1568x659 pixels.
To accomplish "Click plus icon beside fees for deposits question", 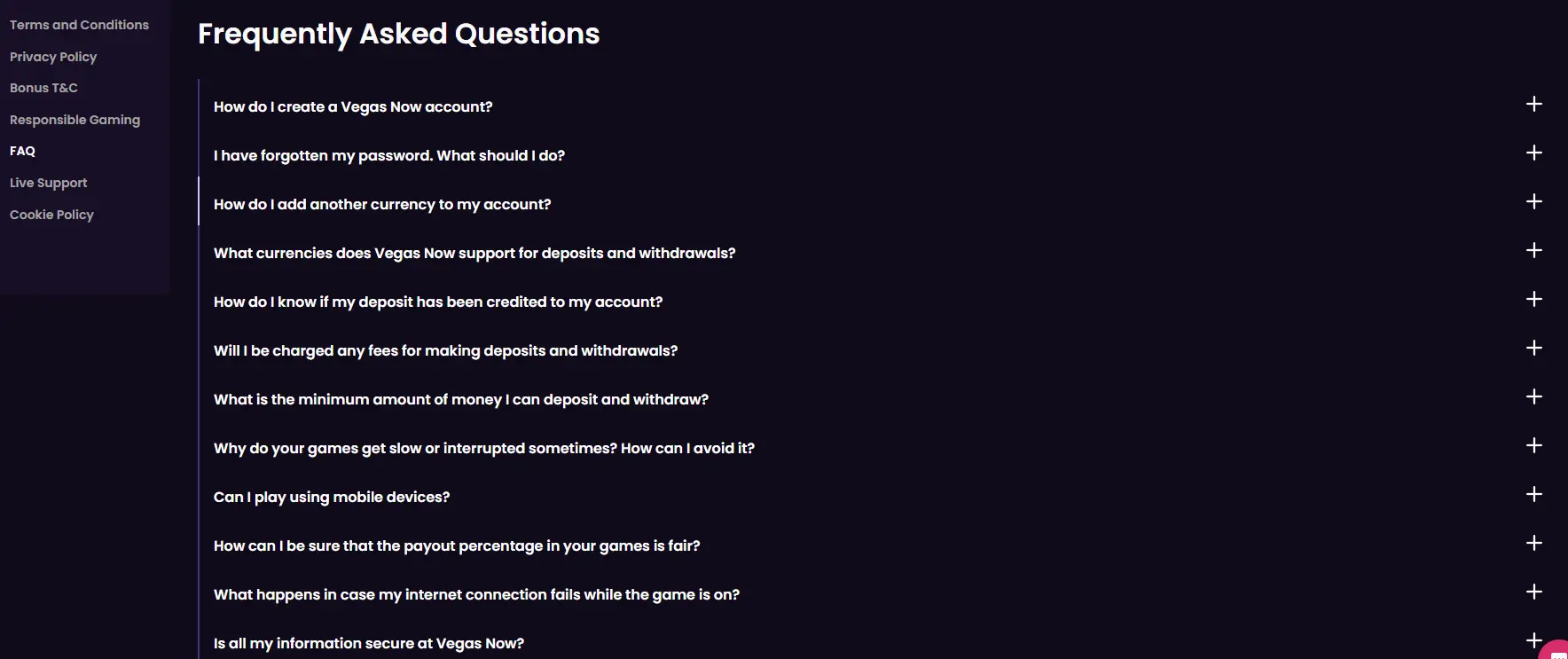I will click(x=1534, y=349).
